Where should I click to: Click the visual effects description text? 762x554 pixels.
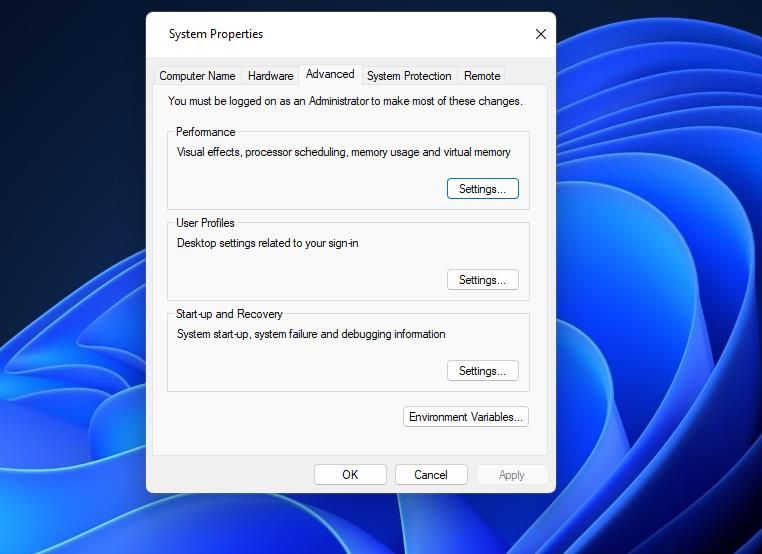point(344,152)
